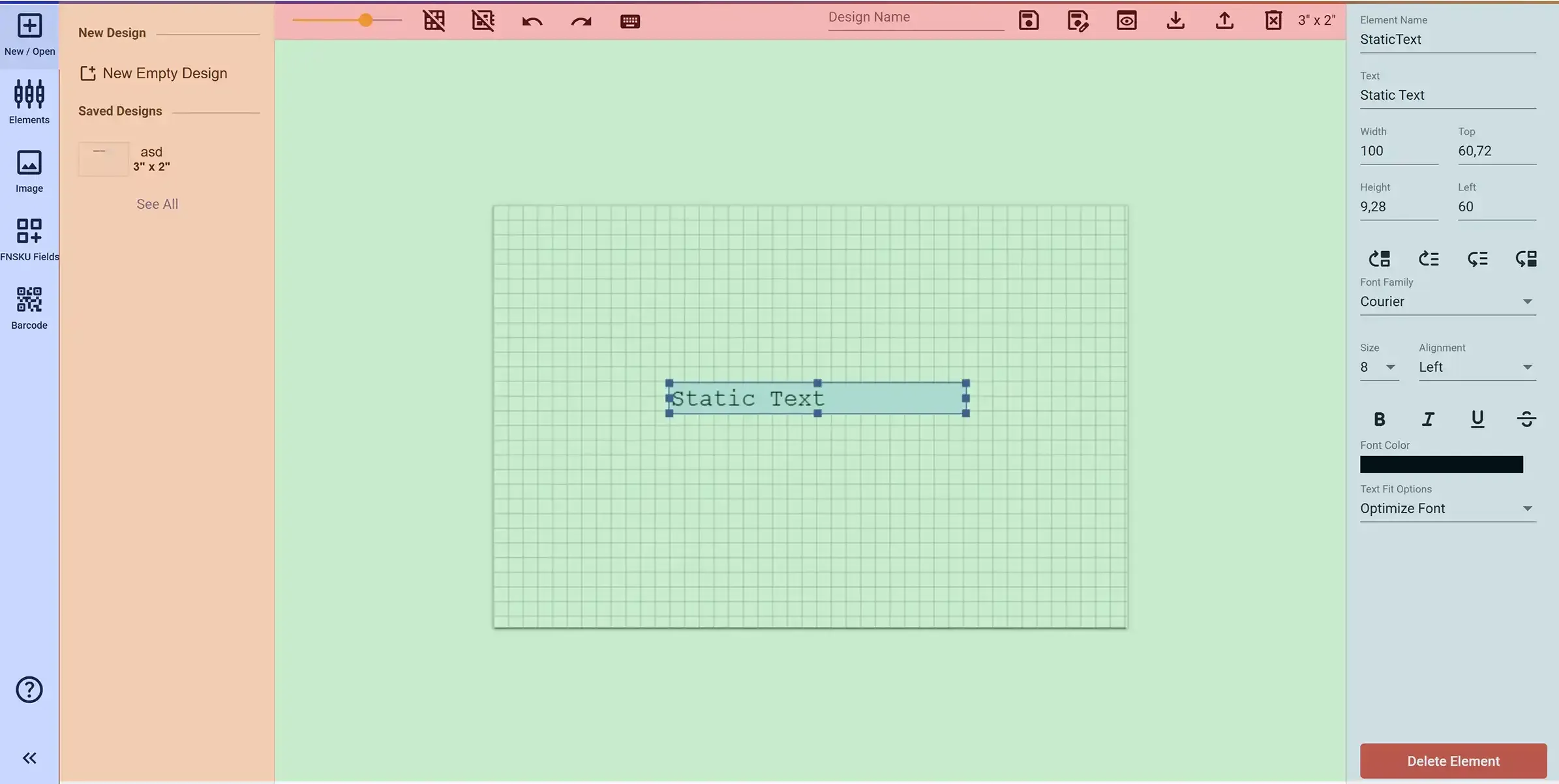Open the Font Family Courier dropdown

click(x=1447, y=301)
